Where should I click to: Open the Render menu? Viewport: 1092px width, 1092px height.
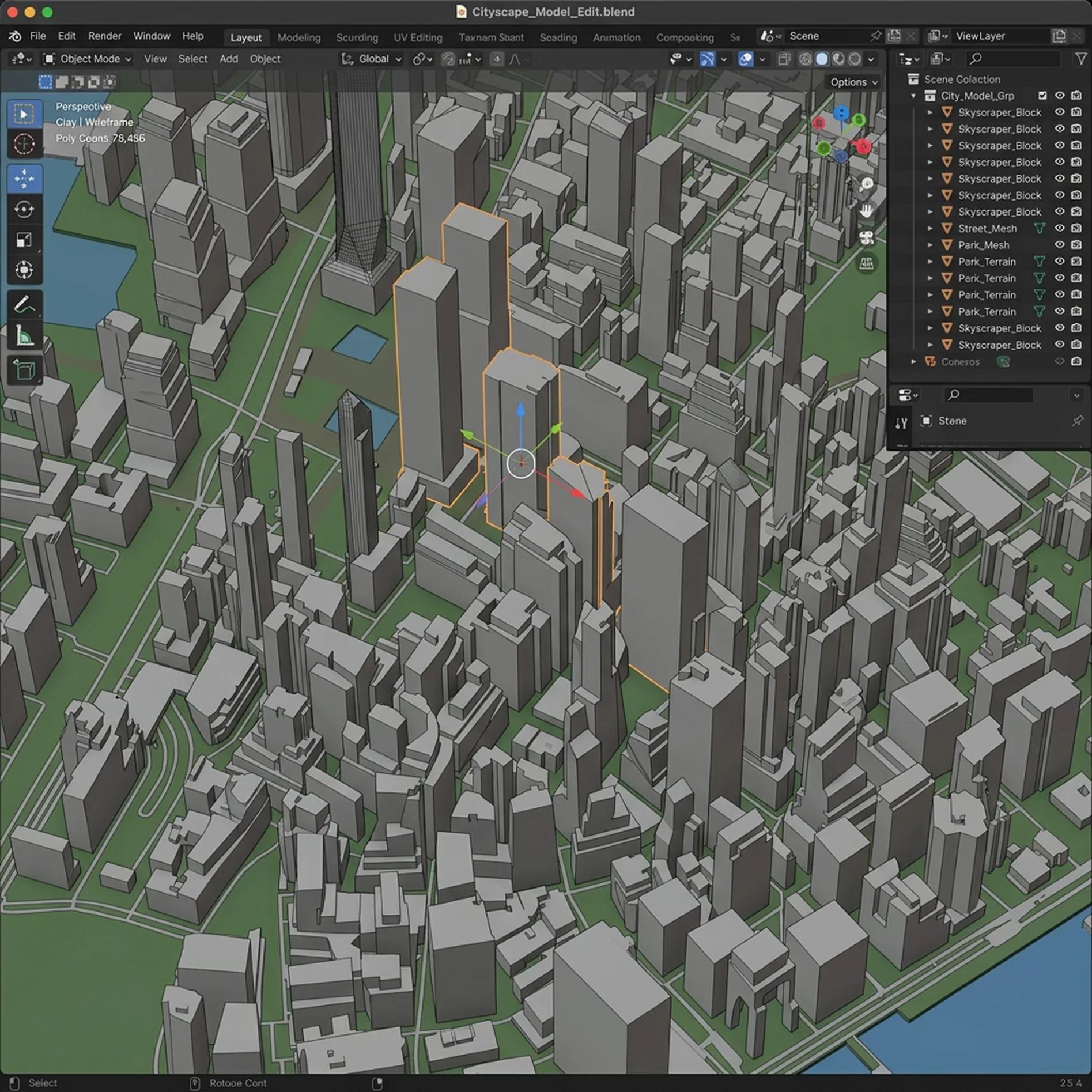click(x=105, y=36)
